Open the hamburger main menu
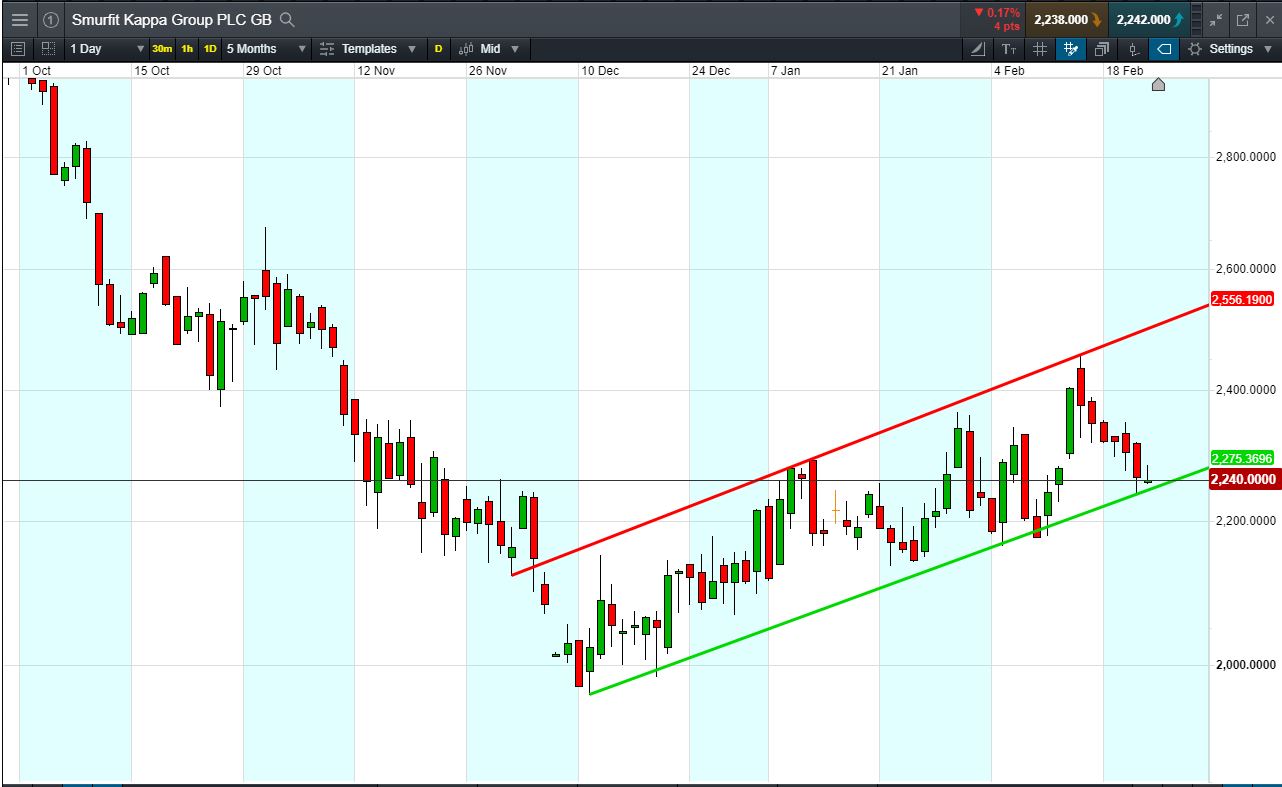1282x787 pixels. [20, 19]
